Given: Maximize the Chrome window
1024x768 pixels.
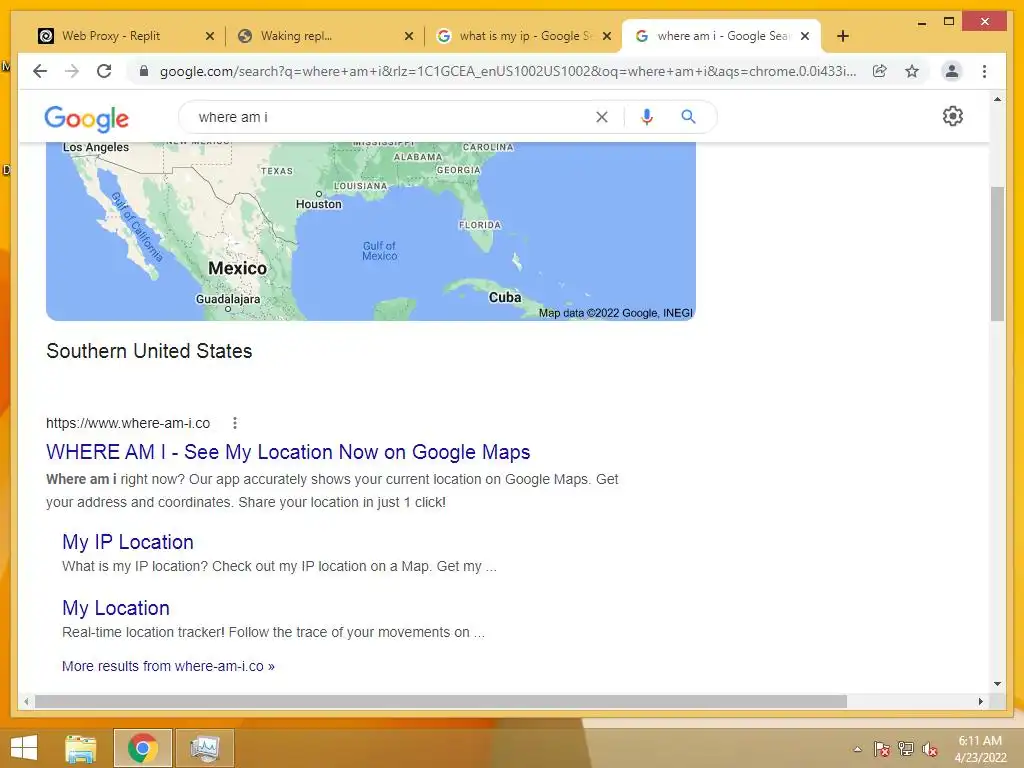Looking at the screenshot, I should (949, 22).
